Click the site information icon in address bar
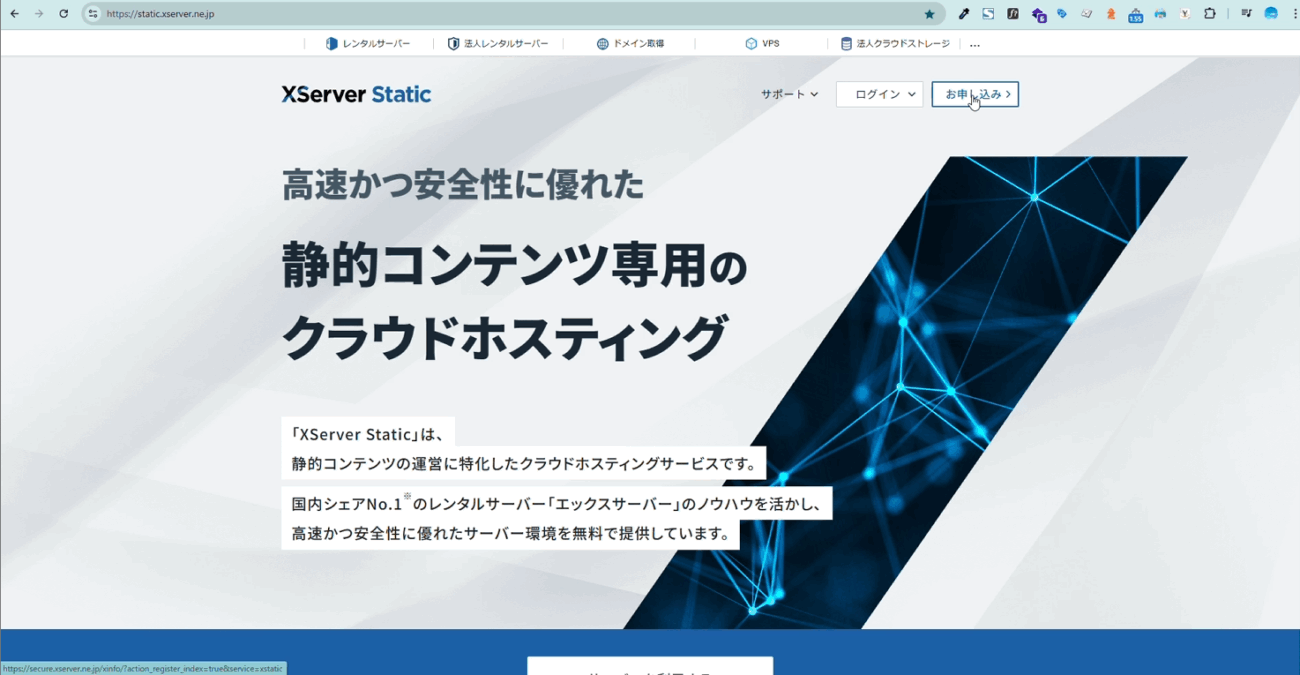 93,14
